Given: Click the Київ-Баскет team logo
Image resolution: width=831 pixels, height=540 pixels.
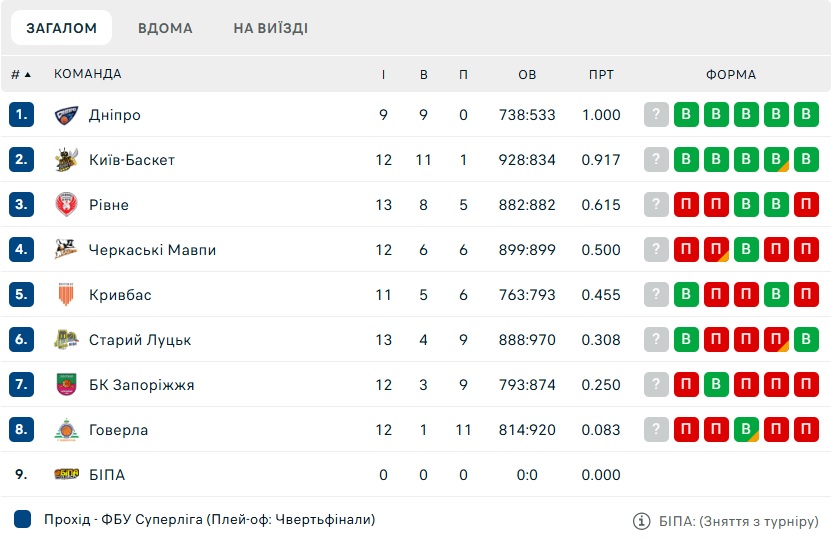Looking at the screenshot, I should tap(66, 160).
